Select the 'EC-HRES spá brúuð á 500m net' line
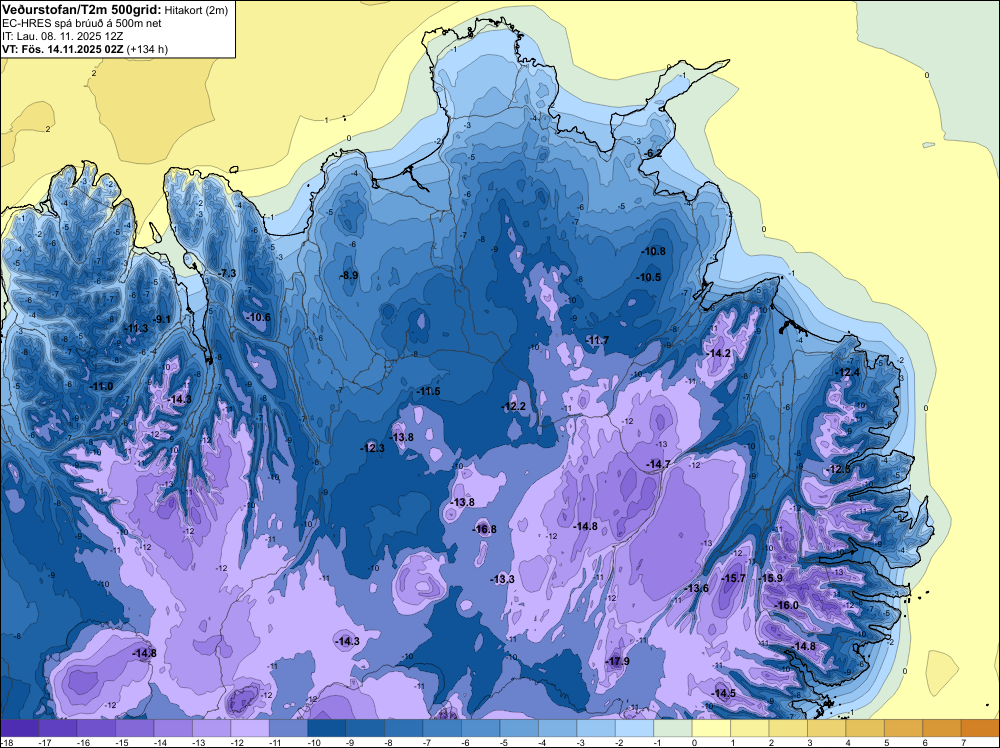This screenshot has width=1000, height=748. [81, 23]
